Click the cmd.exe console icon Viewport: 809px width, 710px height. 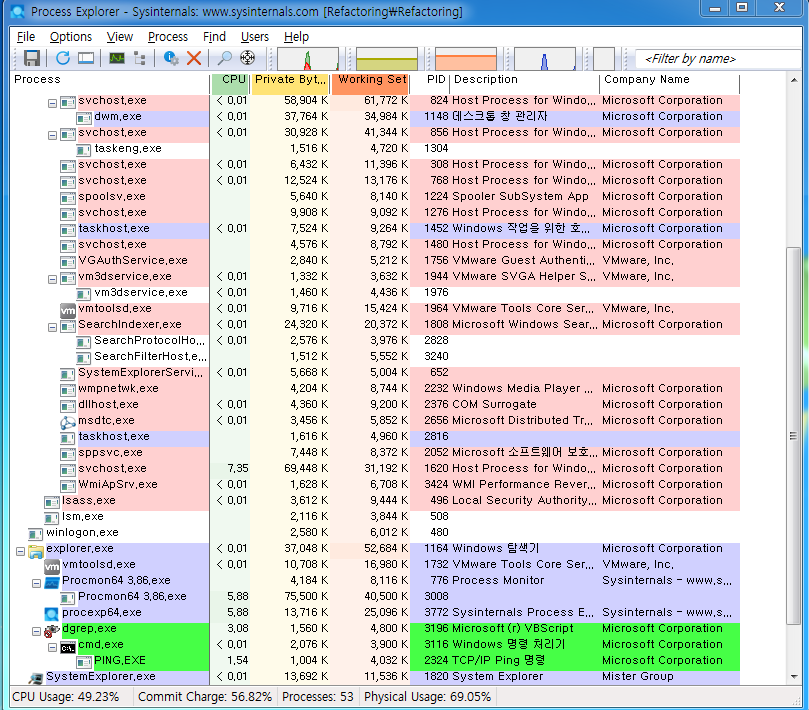tap(68, 647)
